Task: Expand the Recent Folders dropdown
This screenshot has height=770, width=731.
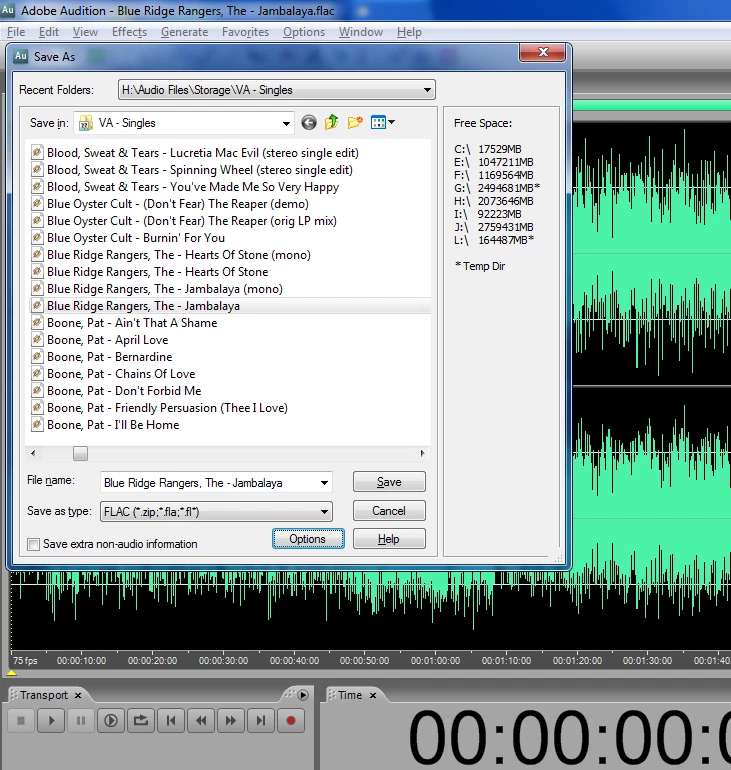Action: tap(427, 90)
